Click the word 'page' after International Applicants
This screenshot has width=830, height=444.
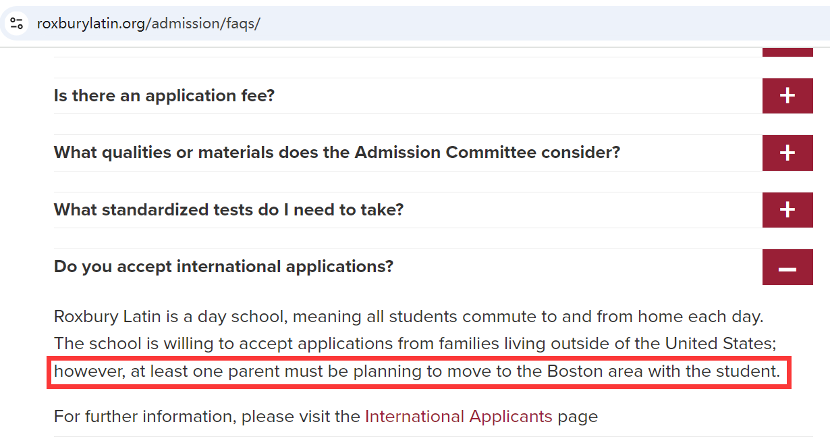[578, 418]
